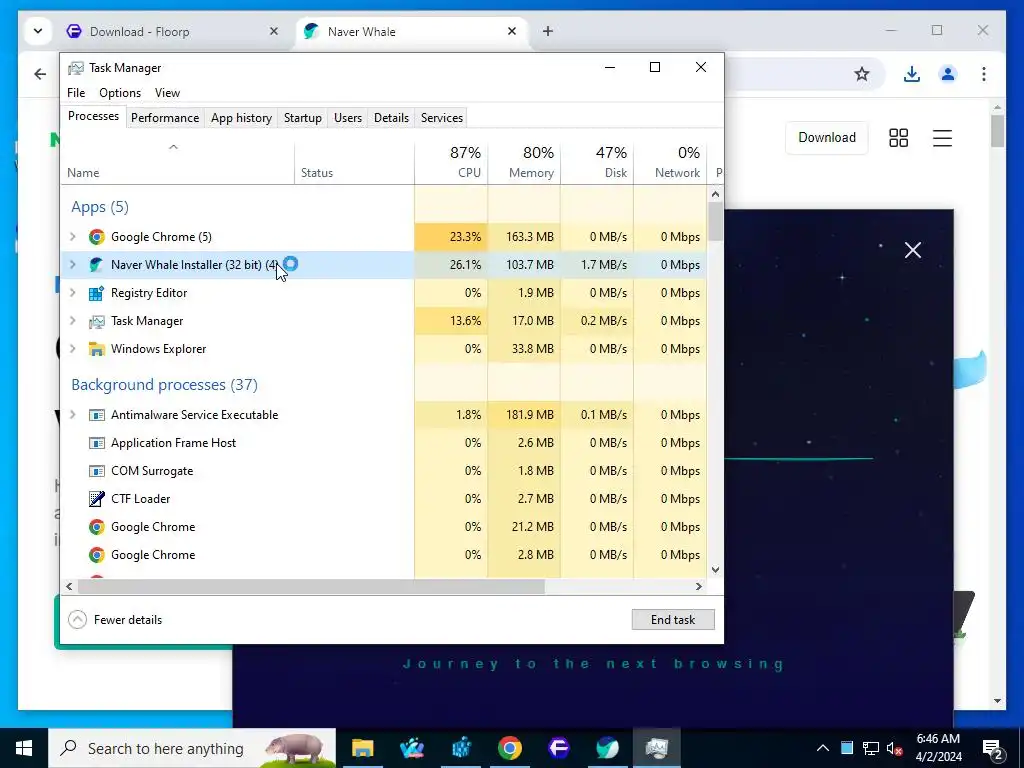The height and width of the screenshot is (768, 1024).
Task: Expand Naver Whale Installer process group
Action: coord(73,265)
